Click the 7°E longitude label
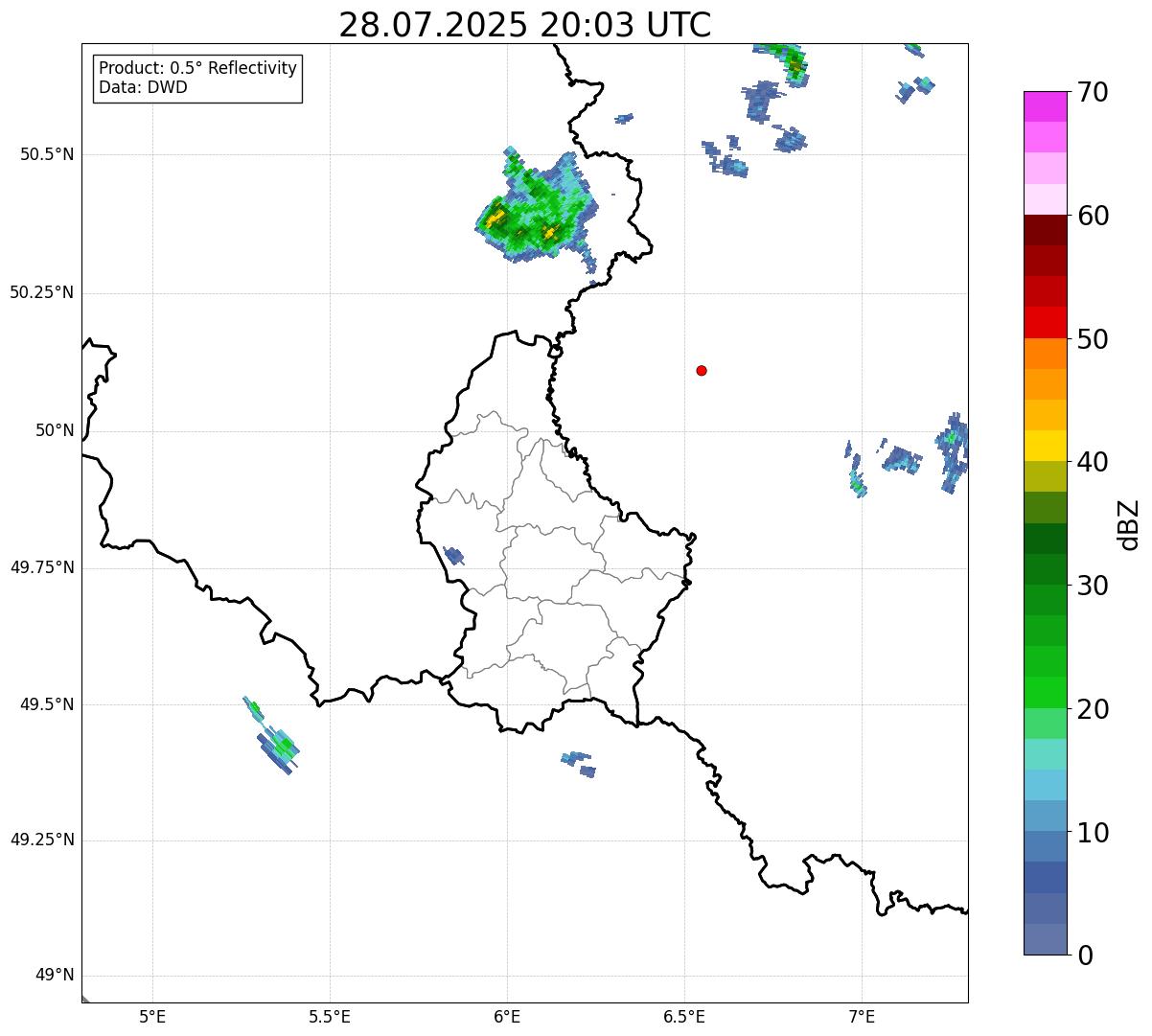The image size is (1152, 1036). [862, 1017]
